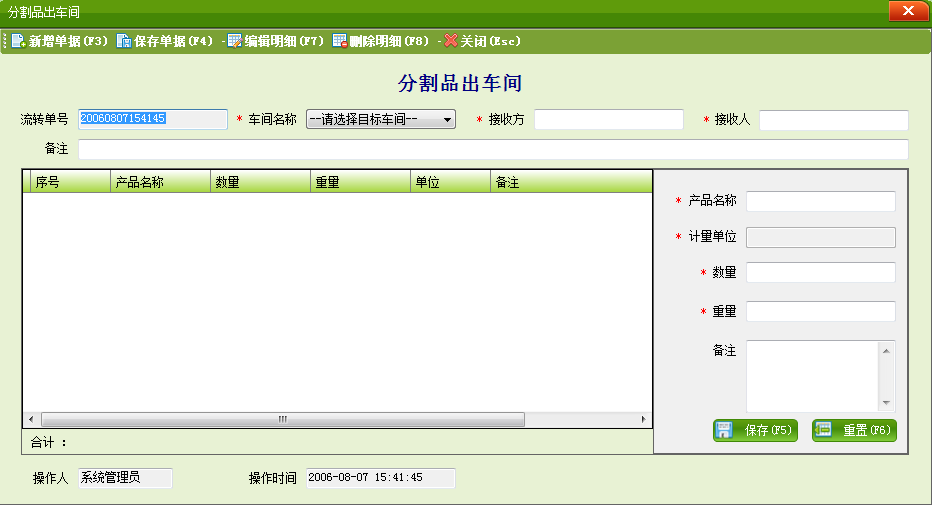The height and width of the screenshot is (505, 932).
Task: Click the 产品名称 input in the detail panel
Action: coord(821,201)
